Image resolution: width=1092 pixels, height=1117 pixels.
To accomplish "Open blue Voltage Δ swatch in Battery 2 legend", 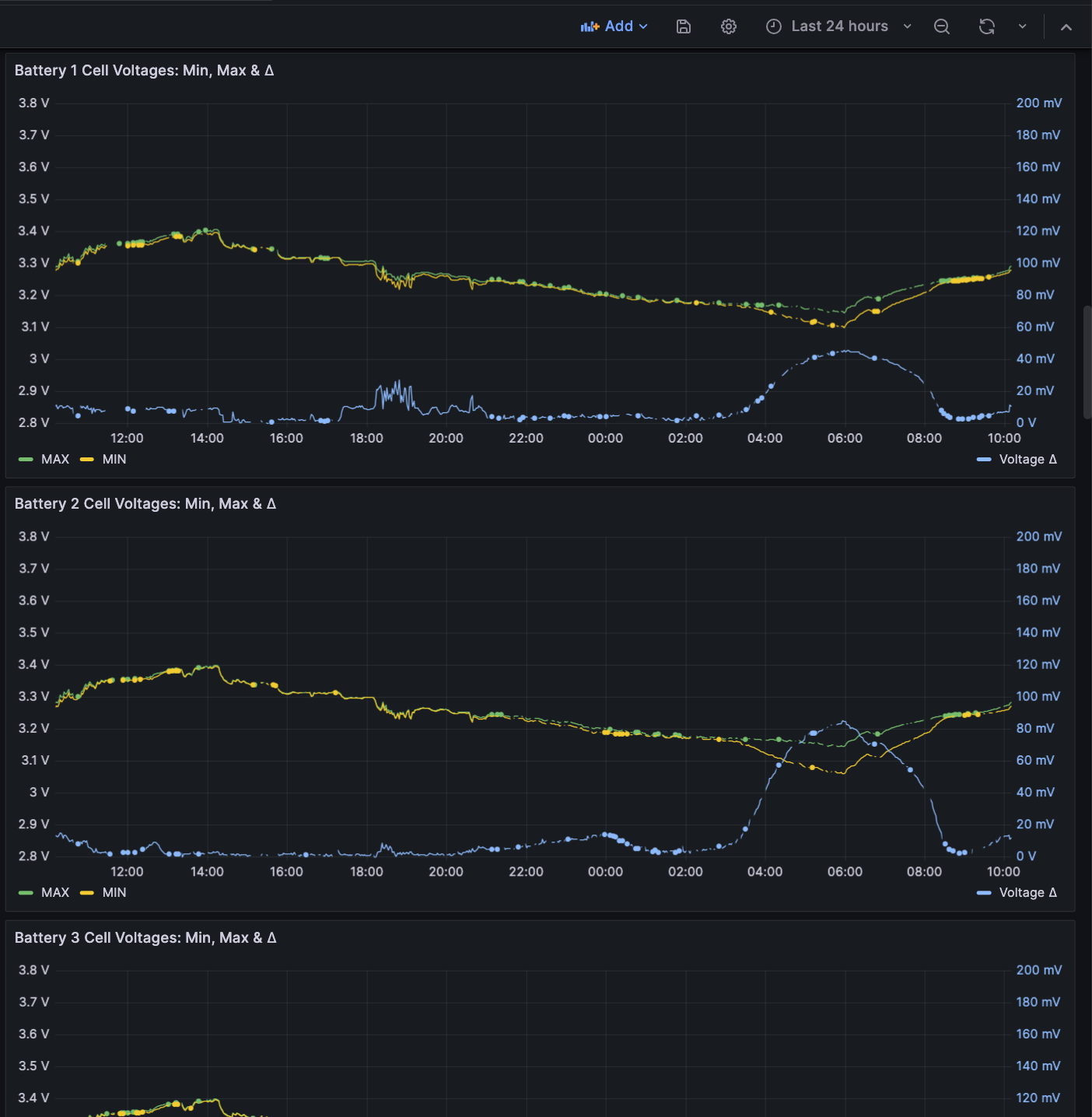I will tap(984, 893).
